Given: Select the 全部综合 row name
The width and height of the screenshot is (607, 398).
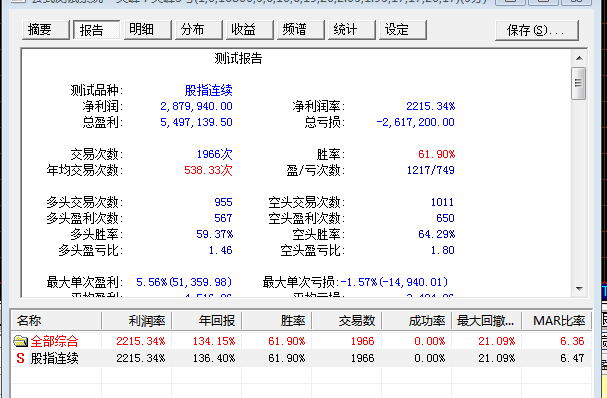Looking at the screenshot, I should point(55,341).
